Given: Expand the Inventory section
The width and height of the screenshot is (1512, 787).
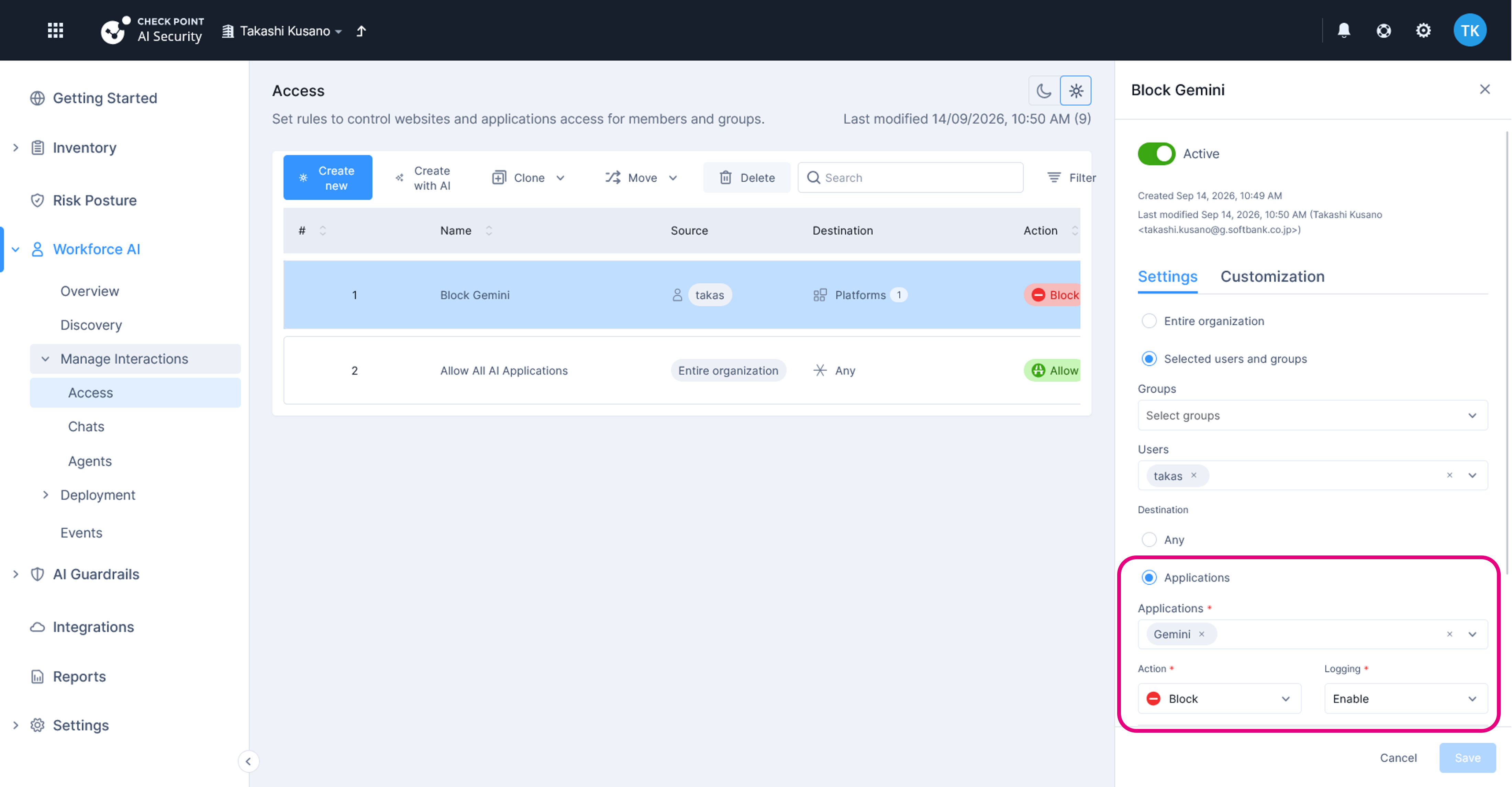Looking at the screenshot, I should [x=16, y=148].
